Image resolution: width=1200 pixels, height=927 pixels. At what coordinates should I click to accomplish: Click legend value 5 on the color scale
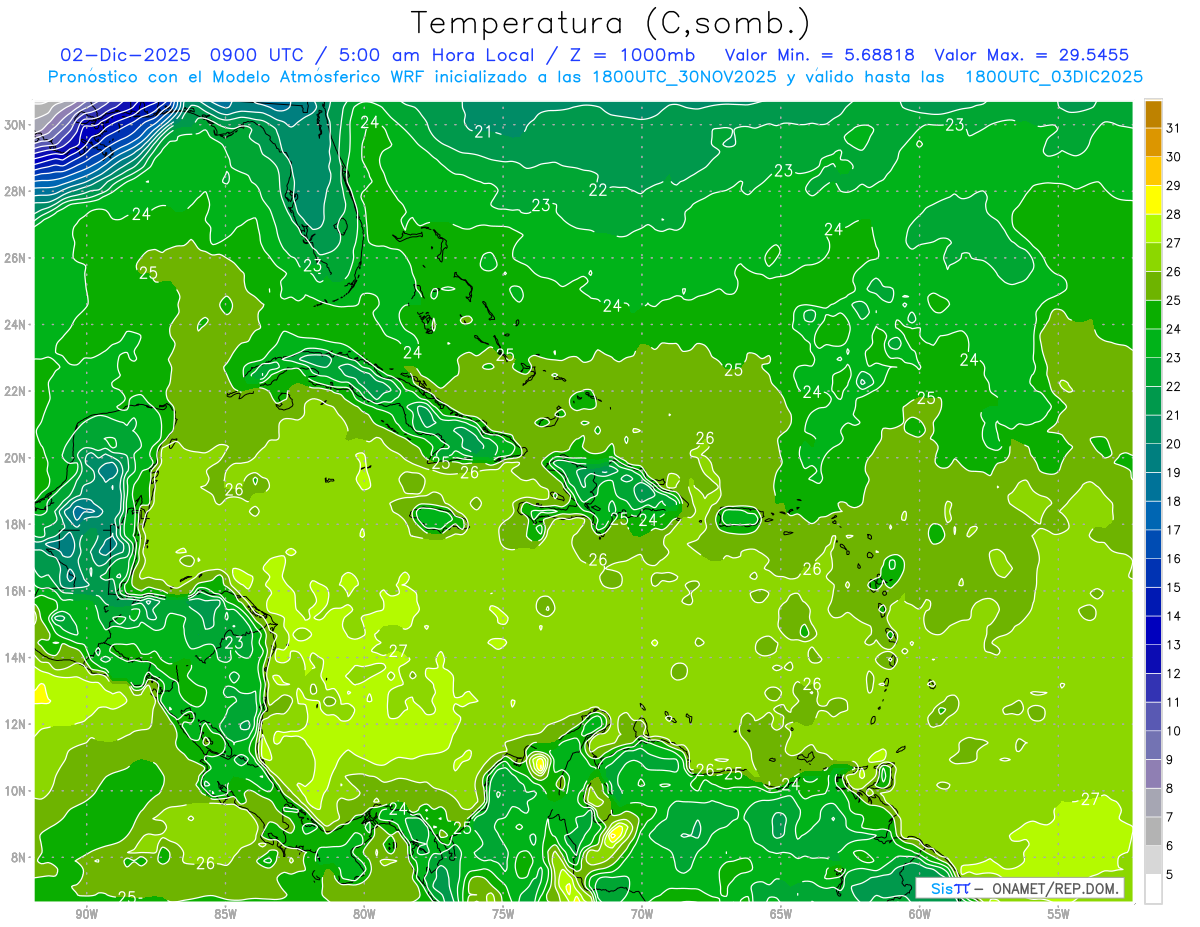point(1170,875)
